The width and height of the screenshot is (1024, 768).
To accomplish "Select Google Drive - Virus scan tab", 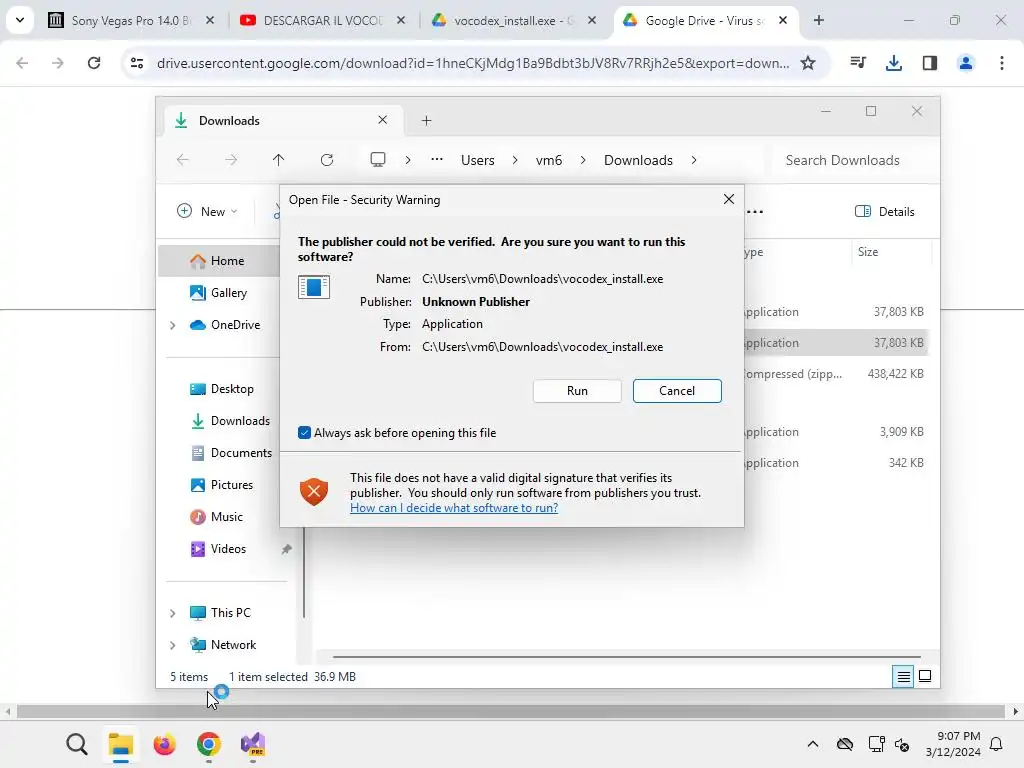I will pos(705,20).
